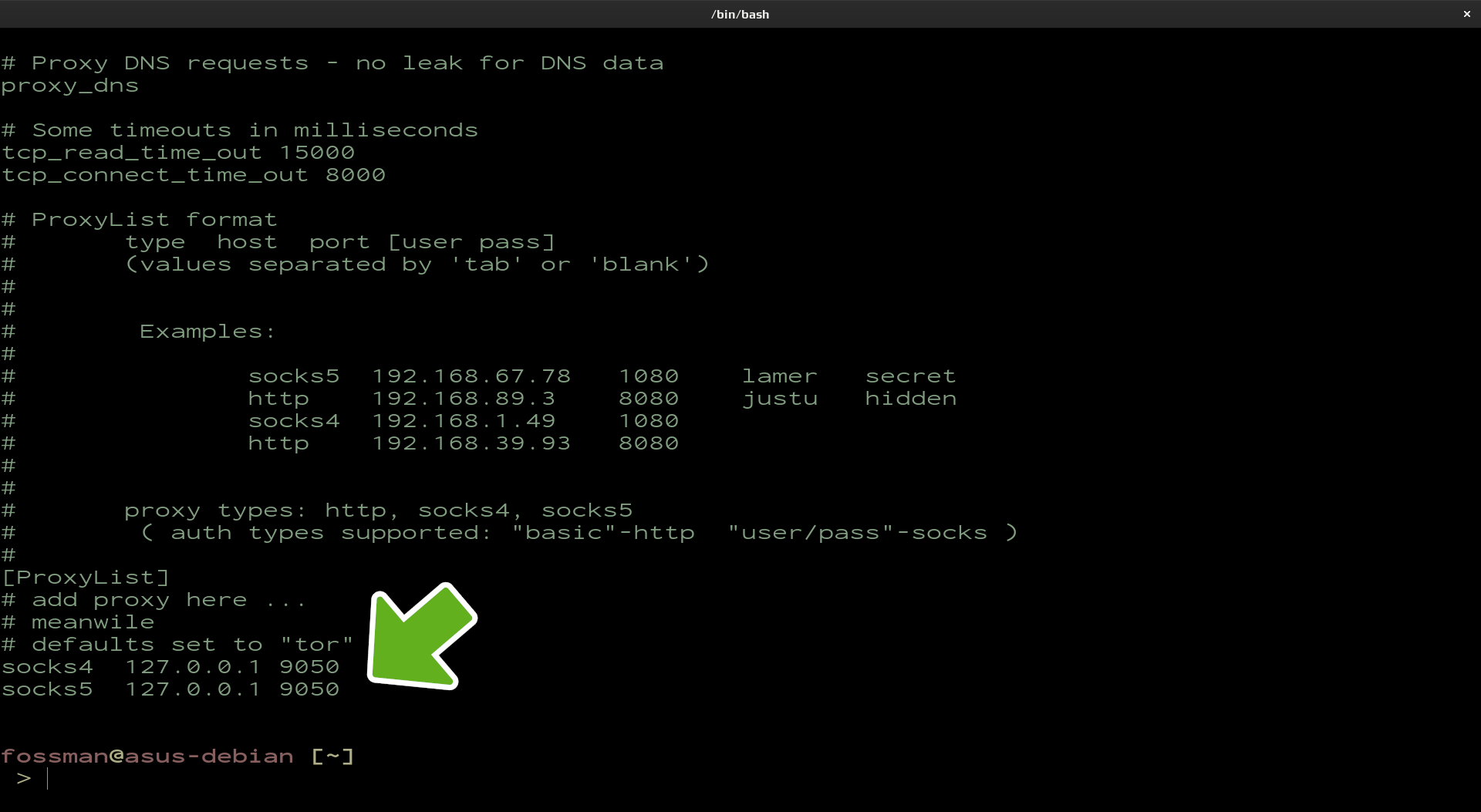
Task: Click the socks5 127.0.0.1 9050 line
Action: pos(170,689)
